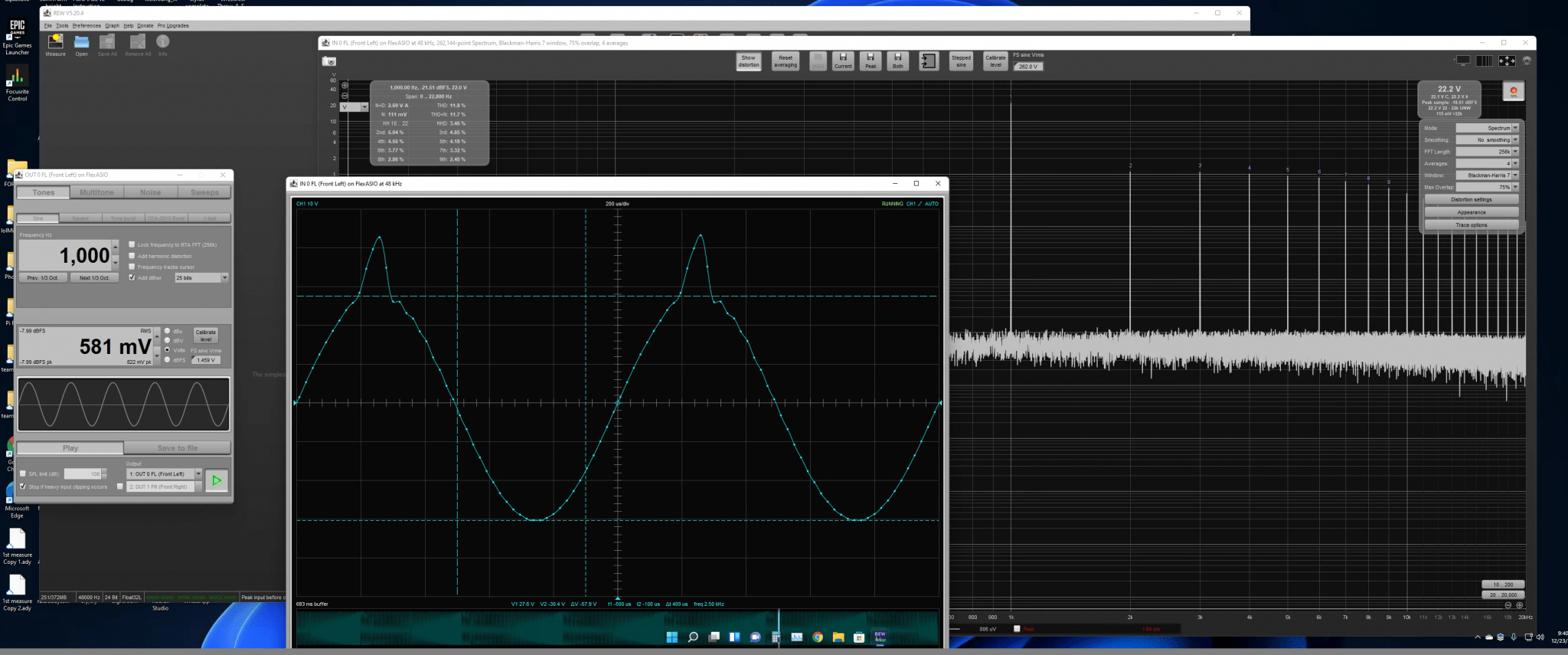Image resolution: width=1568 pixels, height=655 pixels.
Task: Click the bars display icon in RTA
Action: tap(1485, 61)
